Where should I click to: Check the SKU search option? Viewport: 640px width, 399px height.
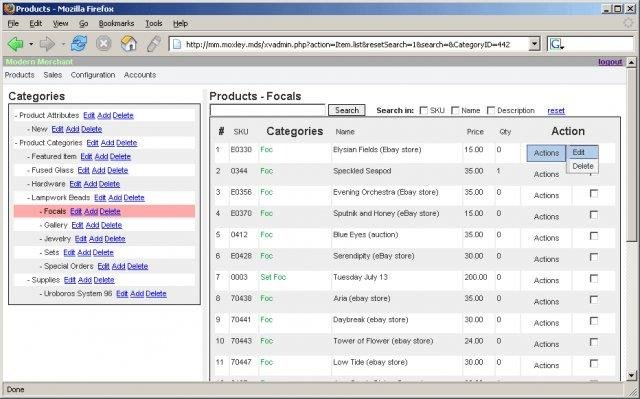pyautogui.click(x=424, y=111)
